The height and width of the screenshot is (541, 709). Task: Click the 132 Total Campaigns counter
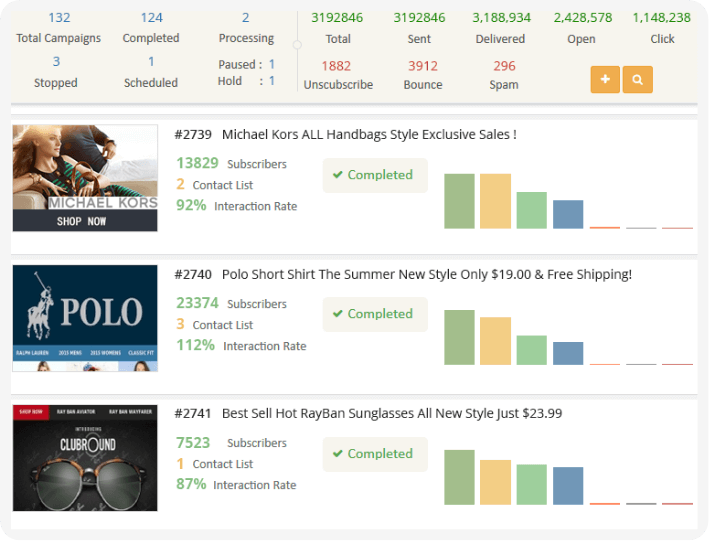point(59,27)
